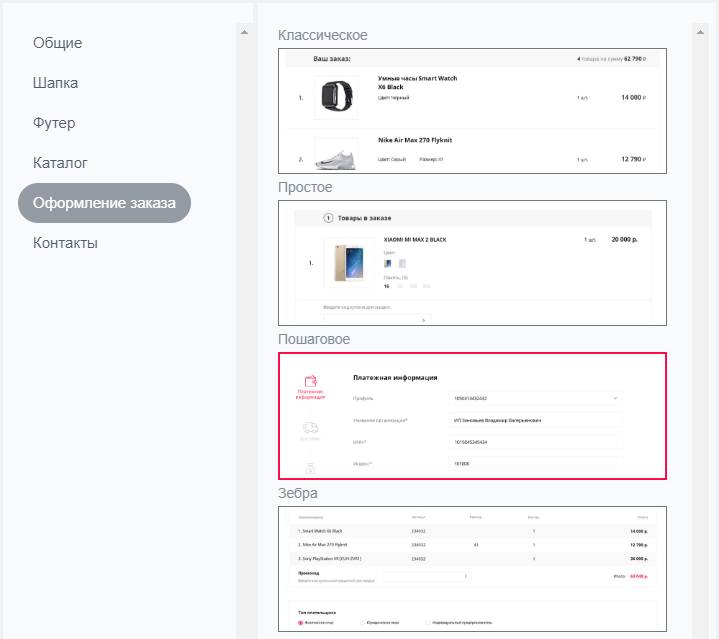Go to the Шапка section
The width and height of the screenshot is (719, 639).
[55, 83]
